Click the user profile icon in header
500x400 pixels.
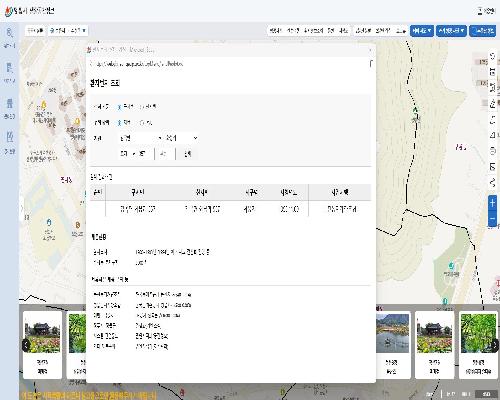[480, 11]
